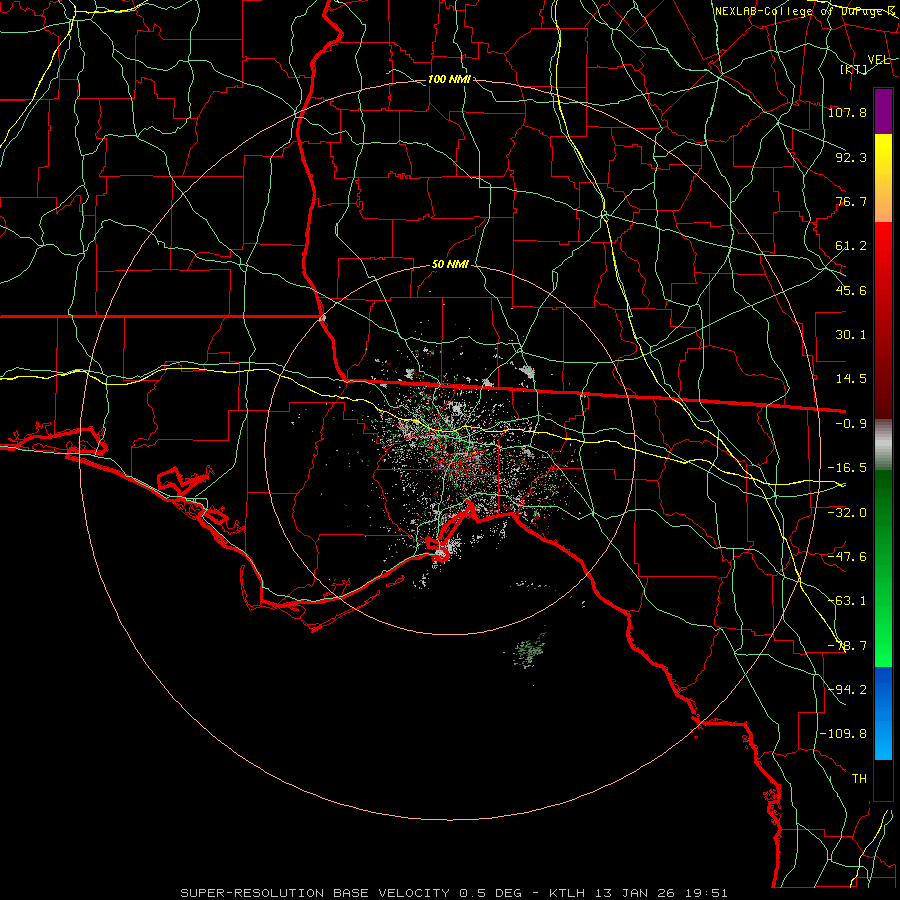Select the -32.0 velocity scale value

click(x=847, y=512)
